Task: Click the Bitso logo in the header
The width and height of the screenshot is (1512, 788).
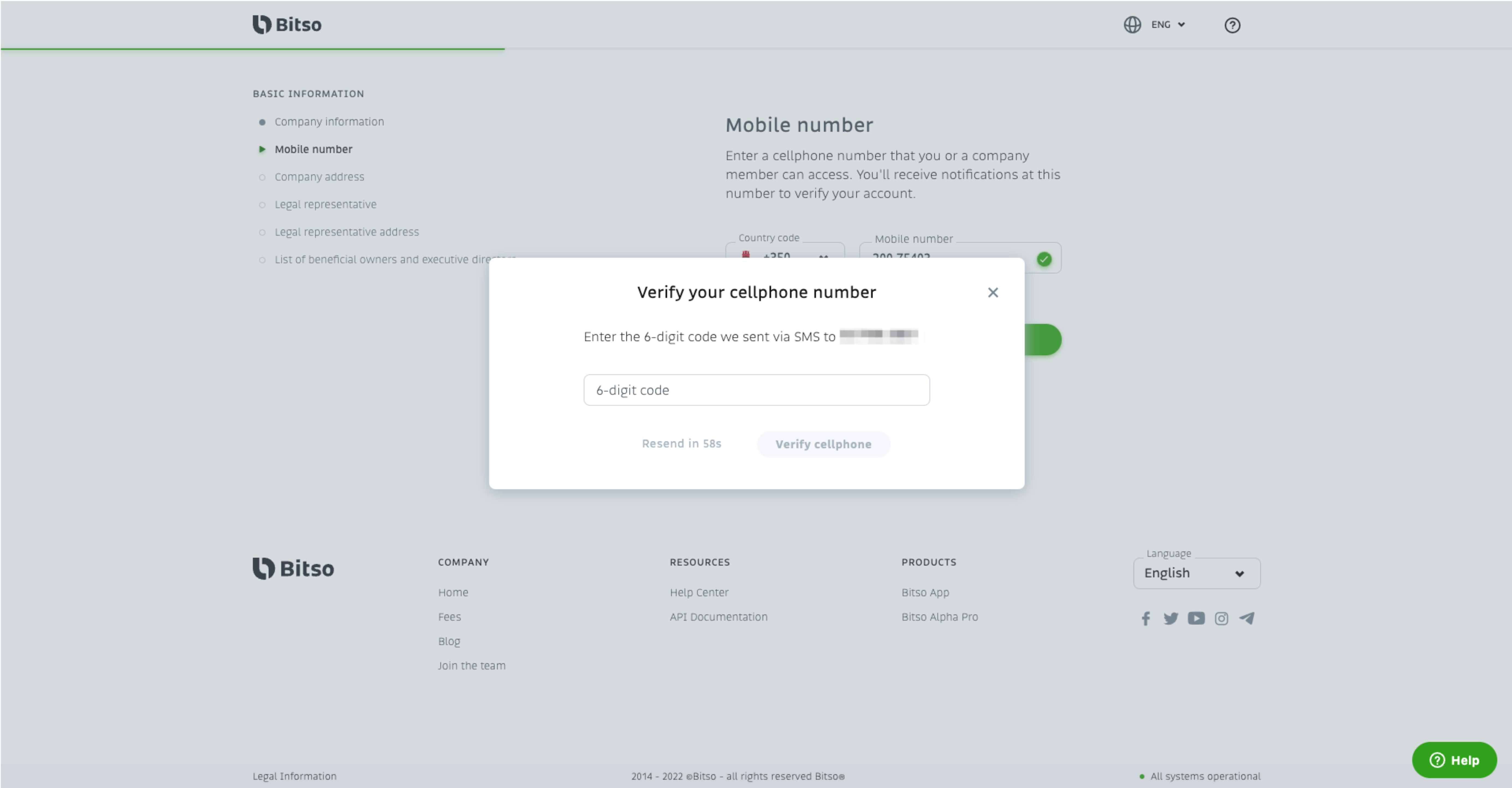Action: [x=287, y=25]
